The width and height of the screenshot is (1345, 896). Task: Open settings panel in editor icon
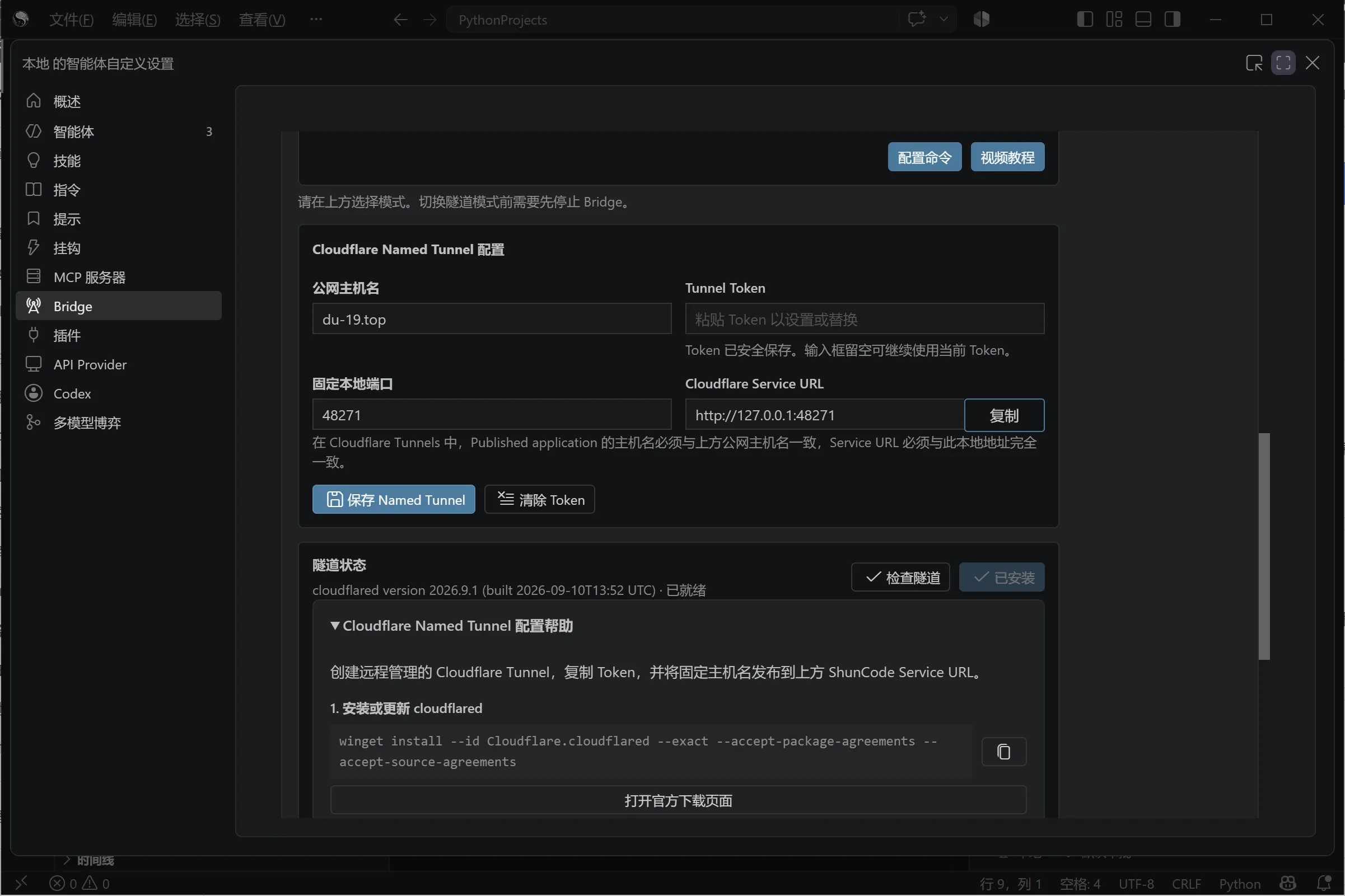pyautogui.click(x=1254, y=63)
